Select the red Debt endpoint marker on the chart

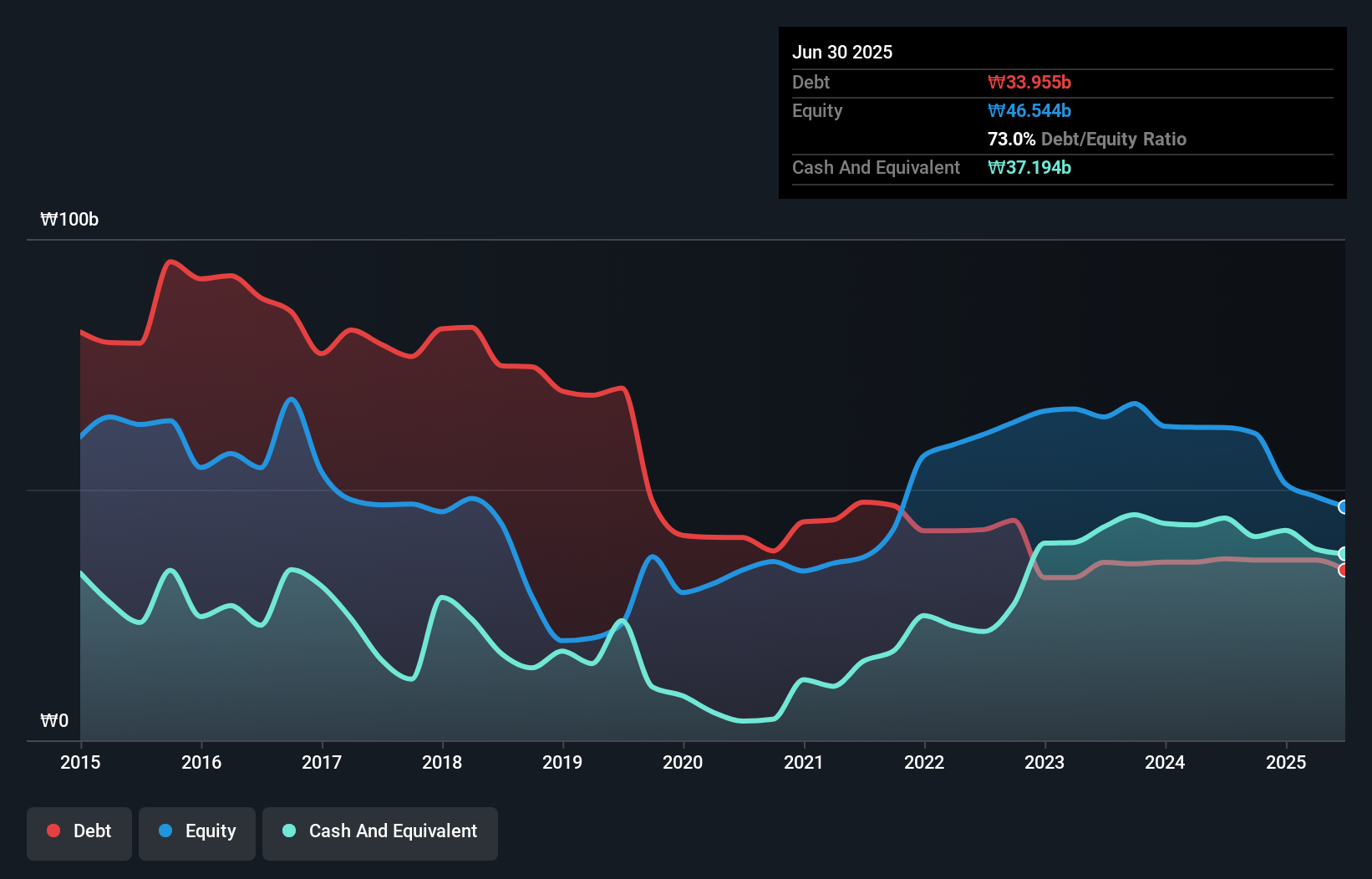[x=1344, y=570]
